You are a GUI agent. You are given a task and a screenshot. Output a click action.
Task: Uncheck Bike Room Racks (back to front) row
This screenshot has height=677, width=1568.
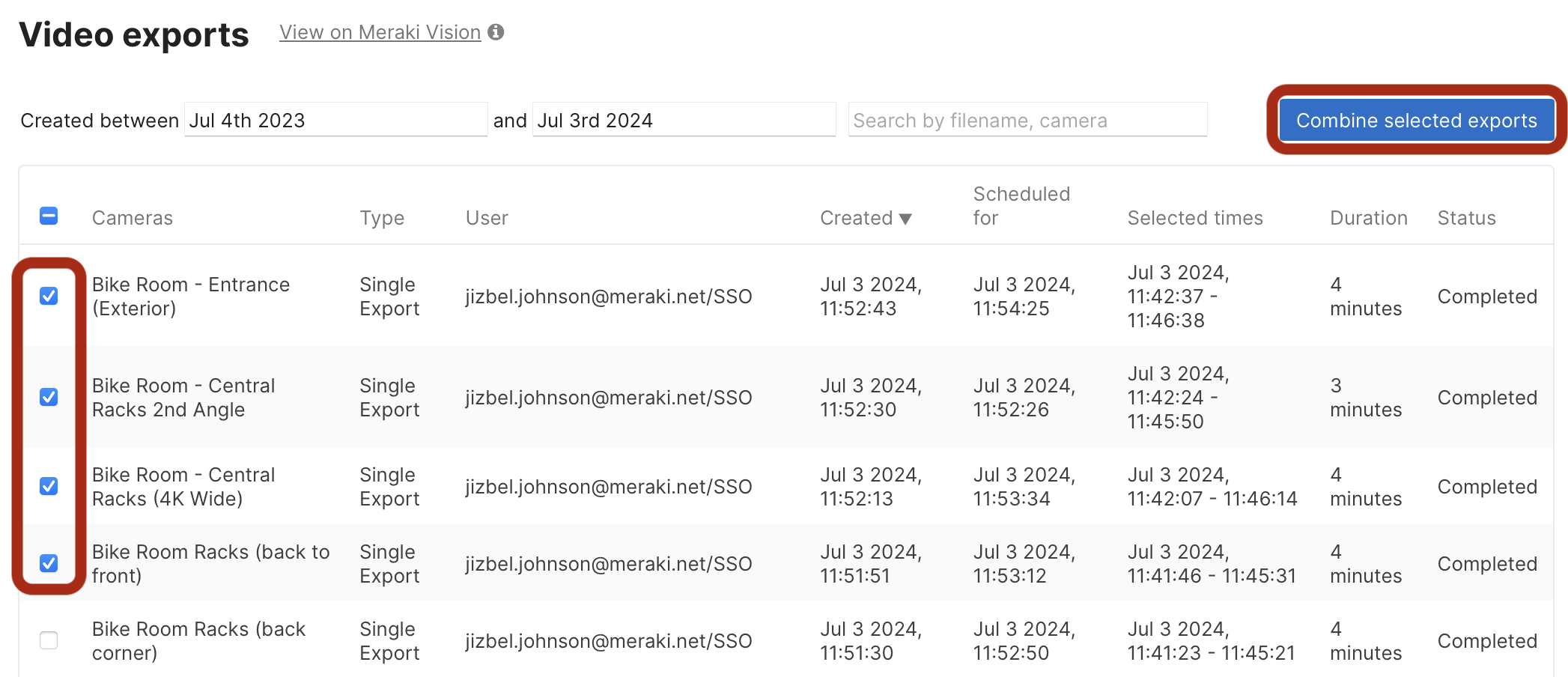click(x=49, y=563)
